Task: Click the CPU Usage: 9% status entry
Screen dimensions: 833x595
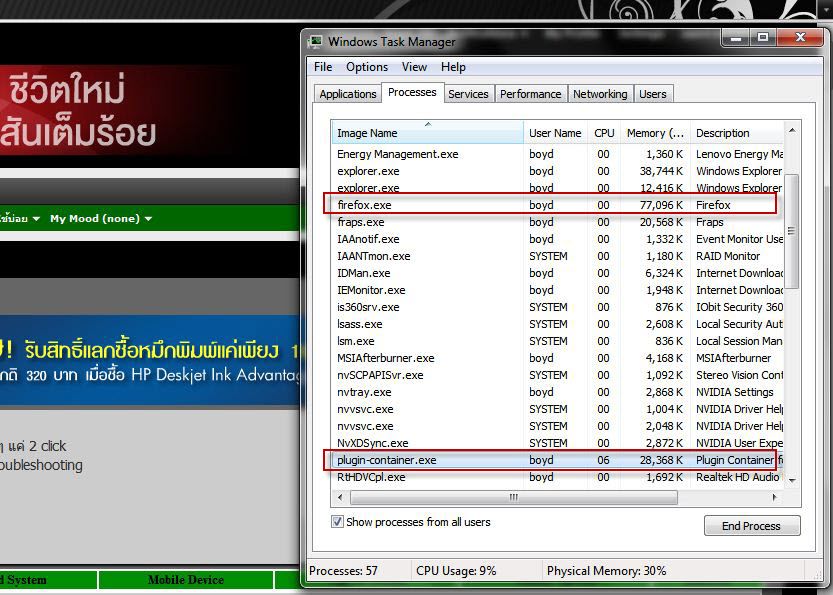Action: point(456,571)
